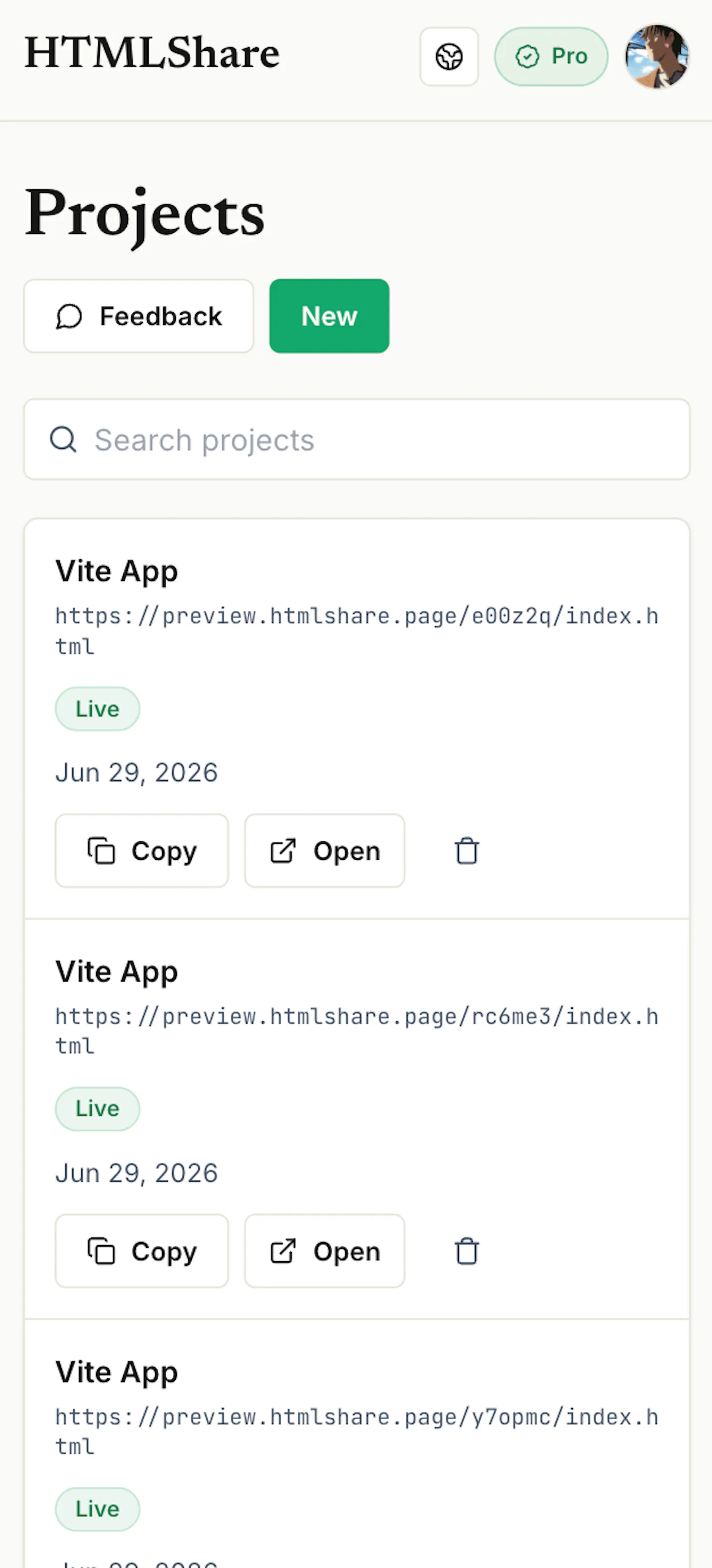This screenshot has height=1568, width=712.
Task: Create a New project
Action: 329,316
